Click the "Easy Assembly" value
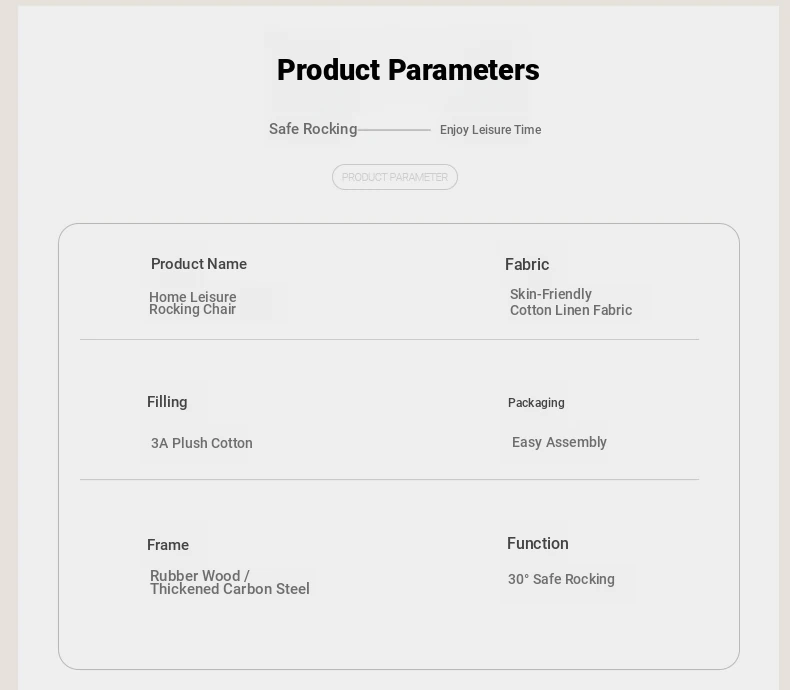This screenshot has height=690, width=790. tap(559, 442)
